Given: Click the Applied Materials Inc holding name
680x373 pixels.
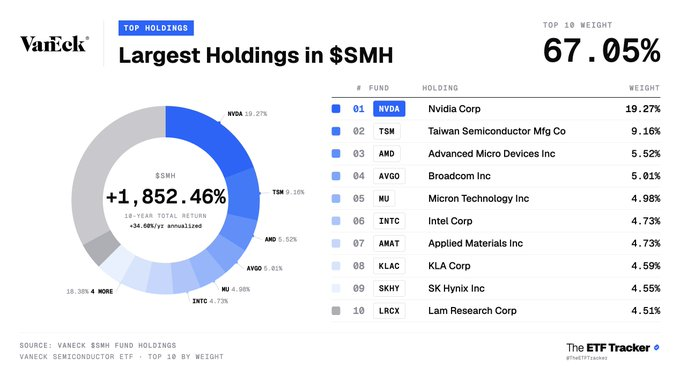Looking at the screenshot, I should coord(475,243).
